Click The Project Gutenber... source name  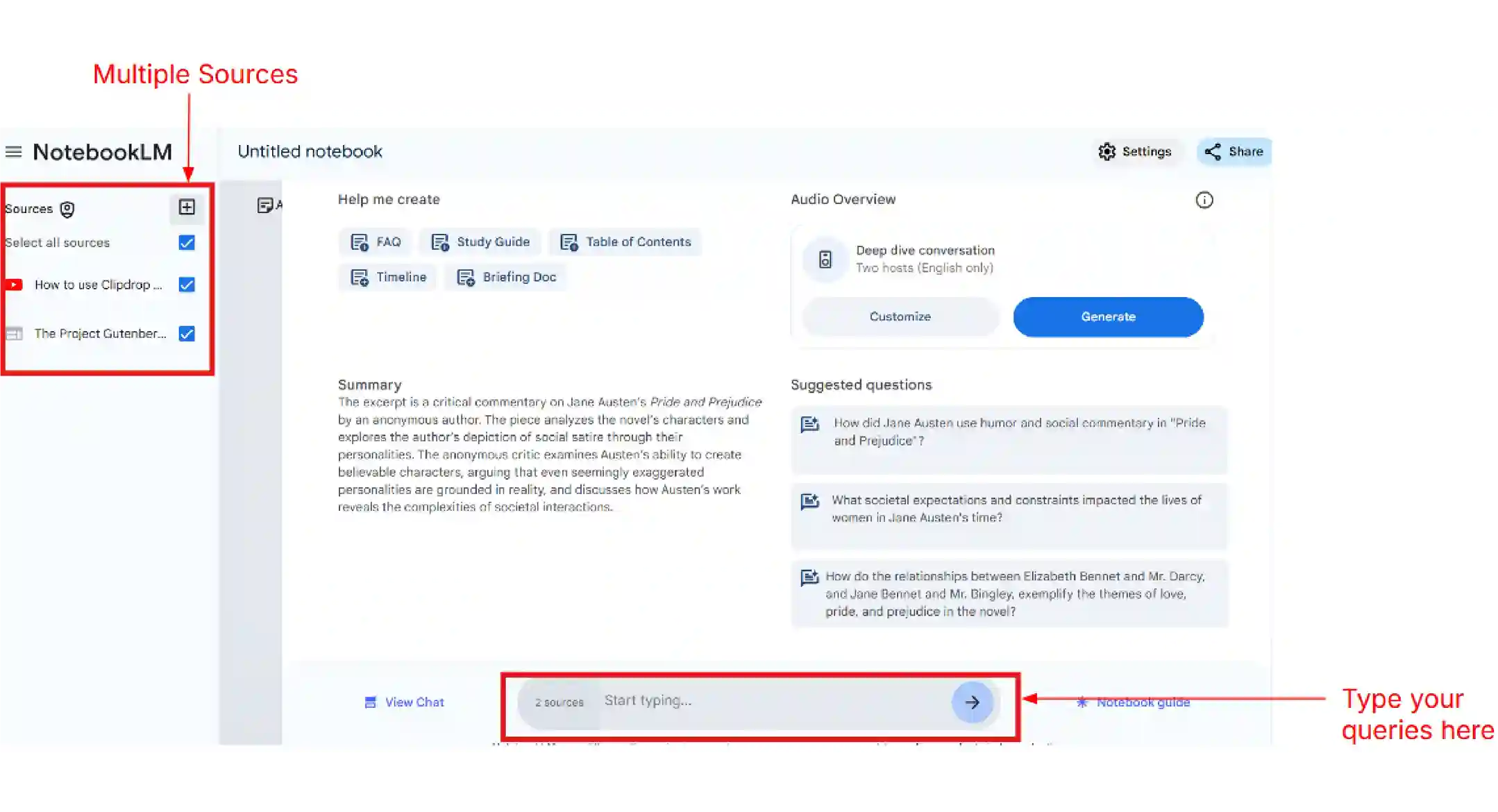coord(101,334)
